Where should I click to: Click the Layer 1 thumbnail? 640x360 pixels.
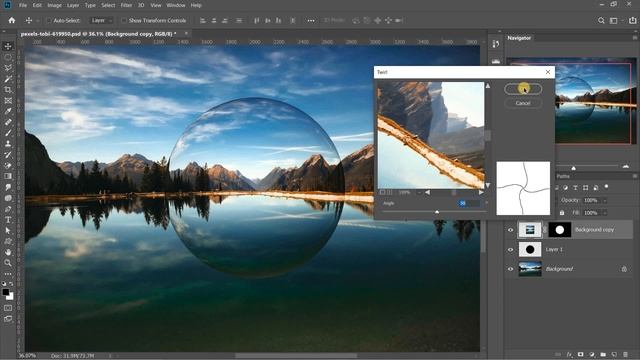(530, 249)
